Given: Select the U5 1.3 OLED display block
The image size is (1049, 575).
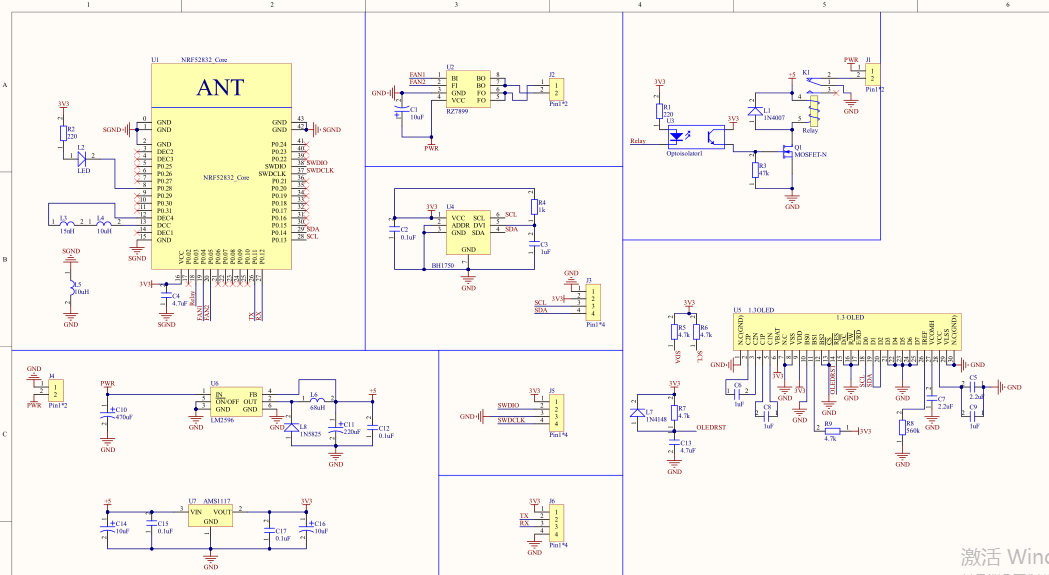Looking at the screenshot, I should pyautogui.click(x=848, y=331).
